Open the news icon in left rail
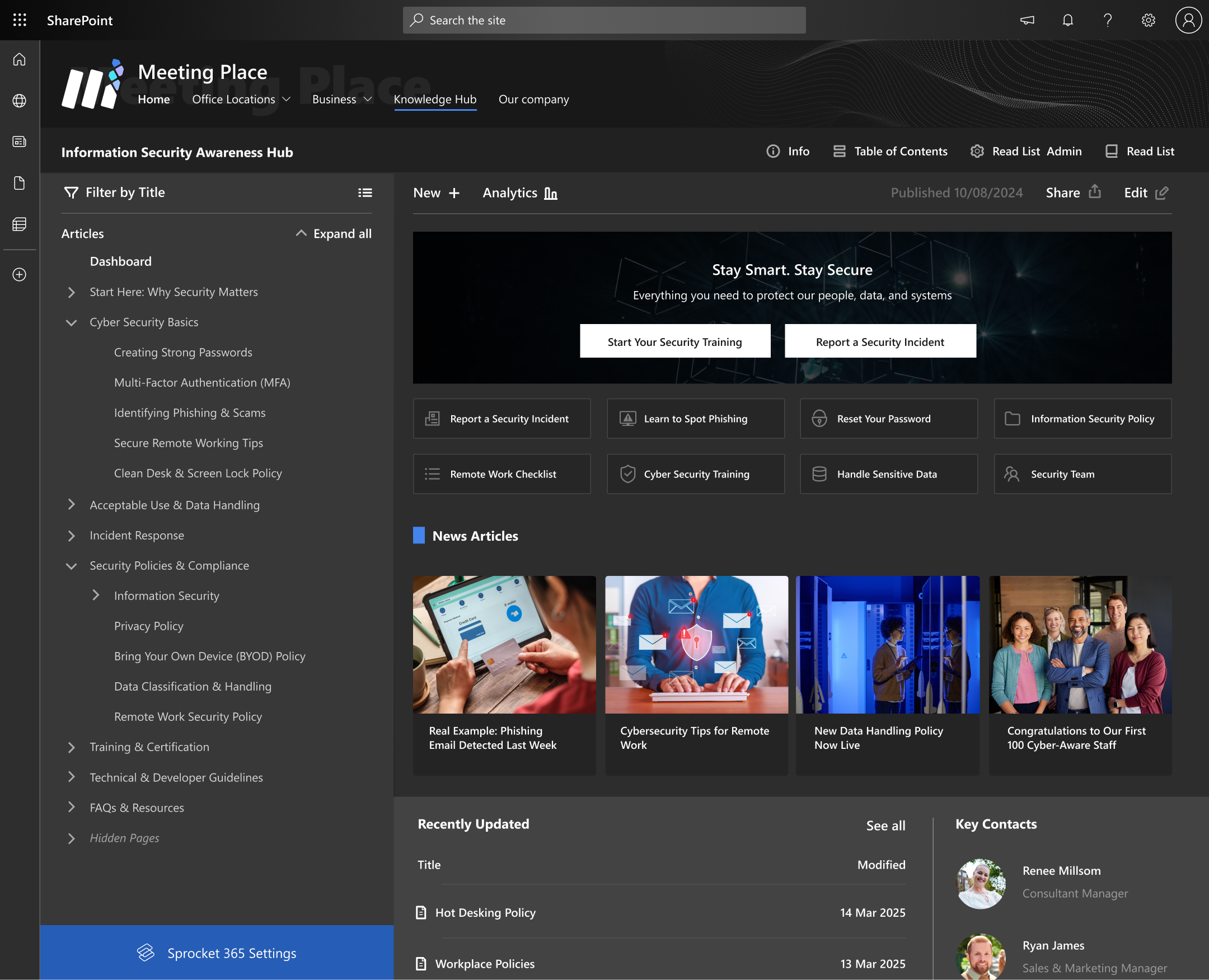The image size is (1209, 980). point(20,142)
